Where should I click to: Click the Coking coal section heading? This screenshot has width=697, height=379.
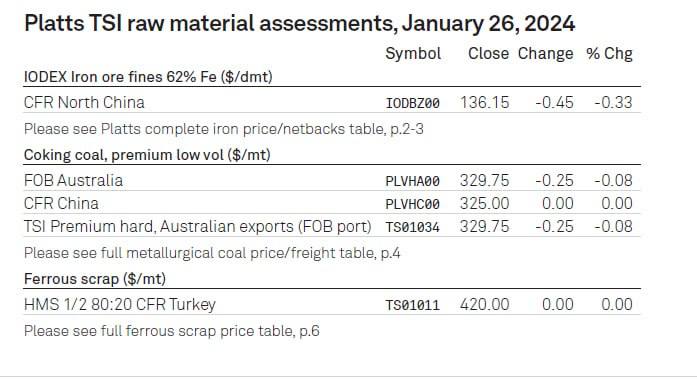click(x=147, y=155)
